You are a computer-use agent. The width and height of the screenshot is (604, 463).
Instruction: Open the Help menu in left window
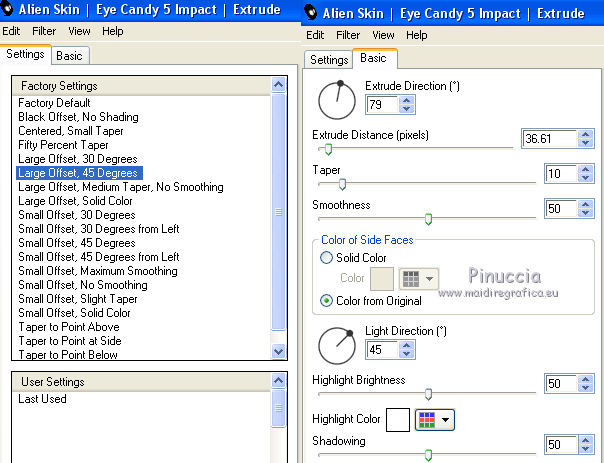(112, 31)
